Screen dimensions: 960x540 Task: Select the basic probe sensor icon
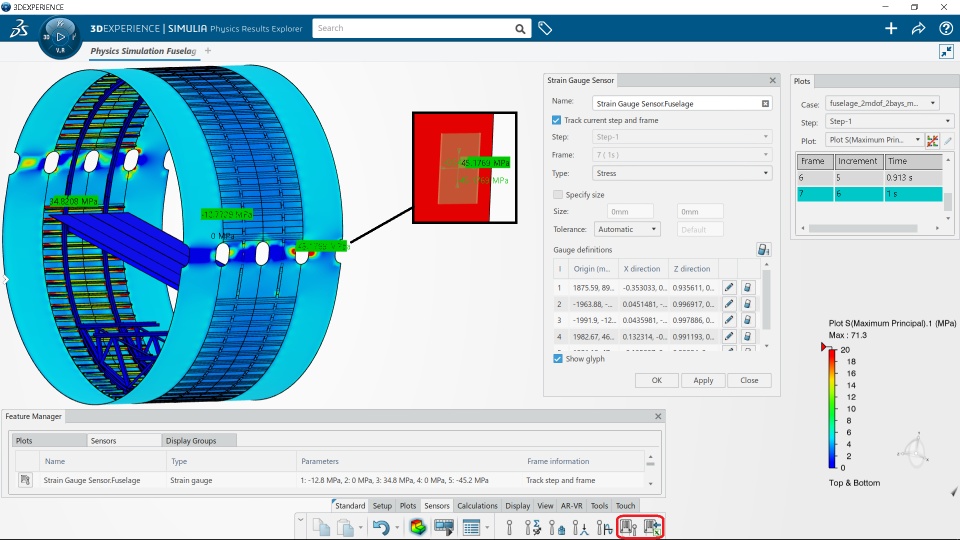coord(509,527)
